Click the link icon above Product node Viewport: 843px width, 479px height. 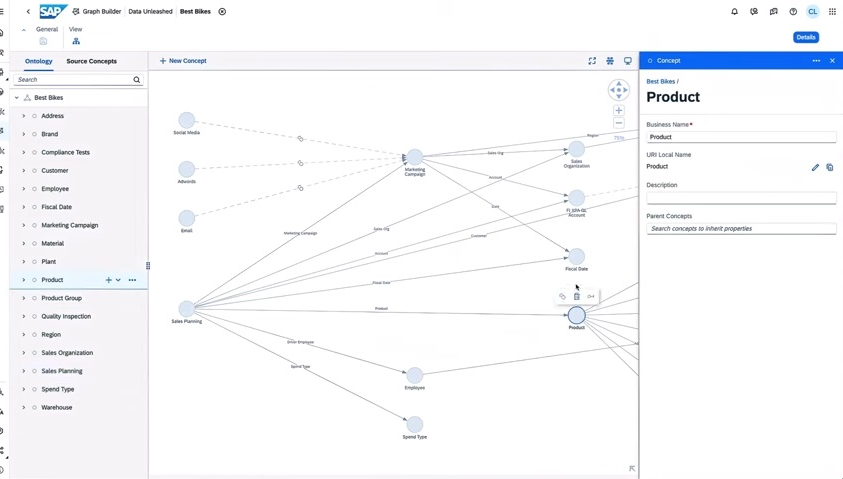(562, 296)
